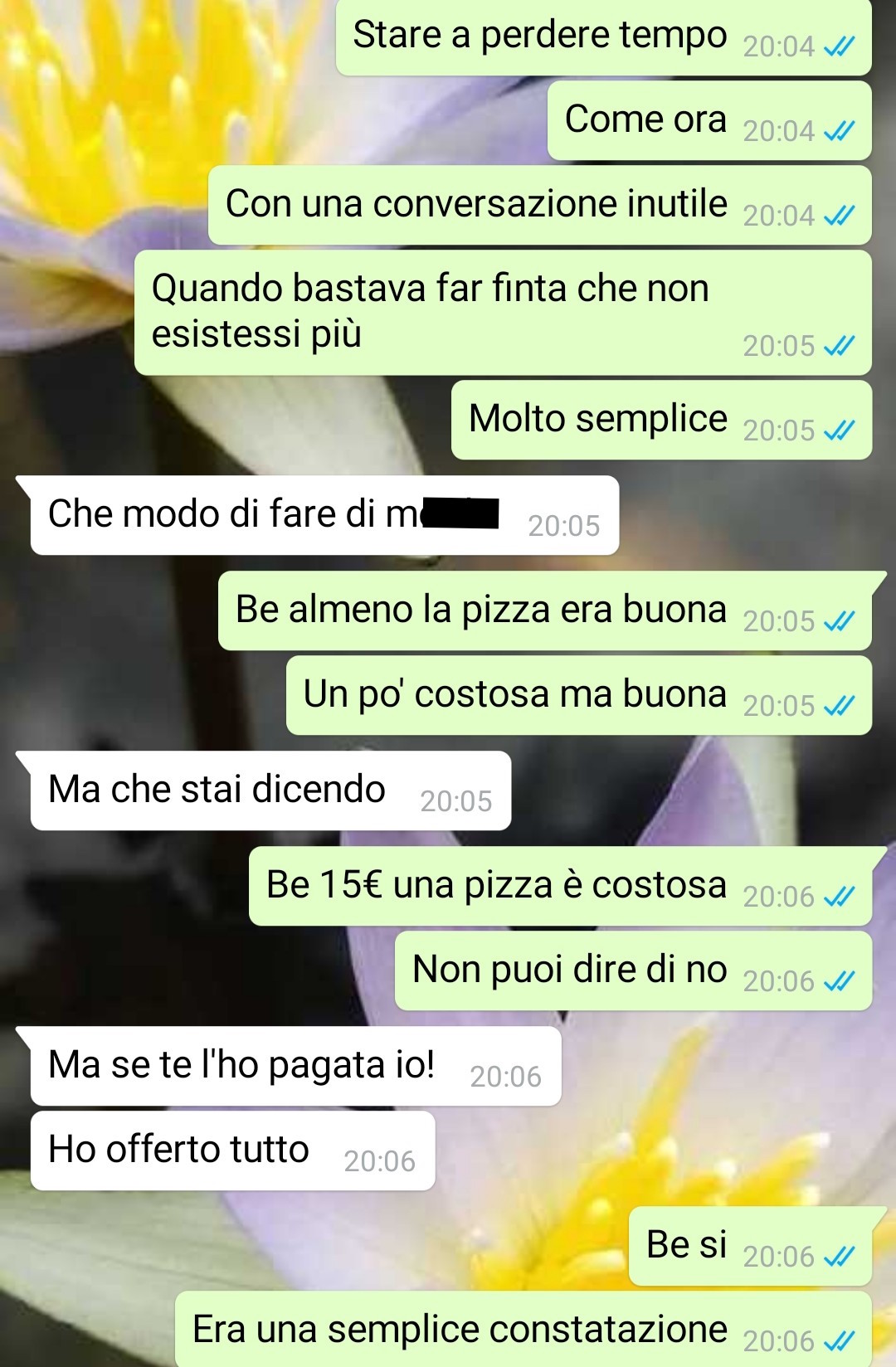Tap the blacked-out censored word
896x1367 pixels.
pos(460,513)
